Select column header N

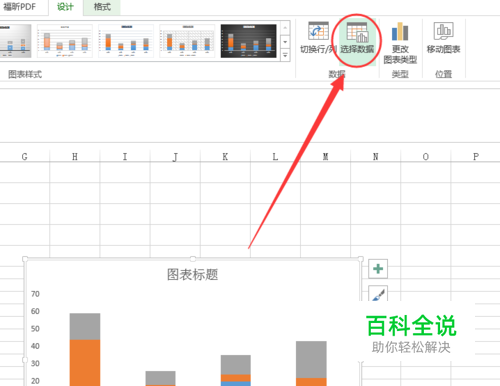pyautogui.click(x=376, y=156)
